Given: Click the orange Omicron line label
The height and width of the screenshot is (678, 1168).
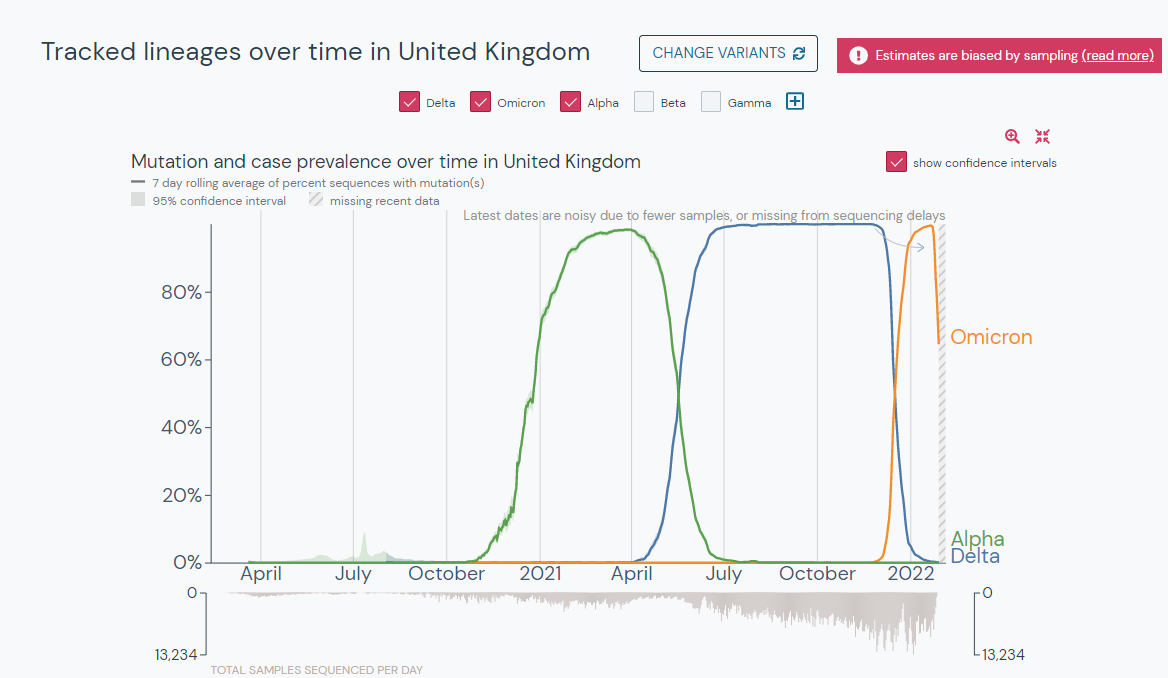Looking at the screenshot, I should (x=991, y=337).
